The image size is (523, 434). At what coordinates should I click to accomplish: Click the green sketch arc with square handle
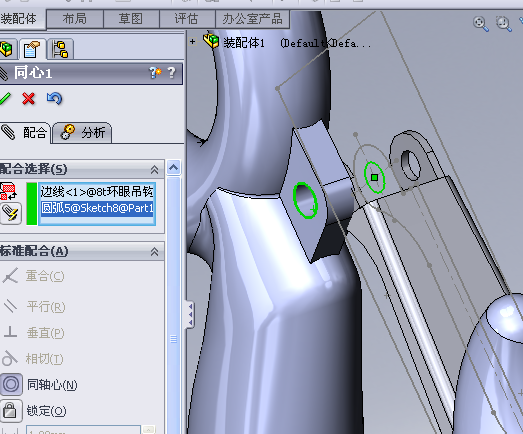375,177
